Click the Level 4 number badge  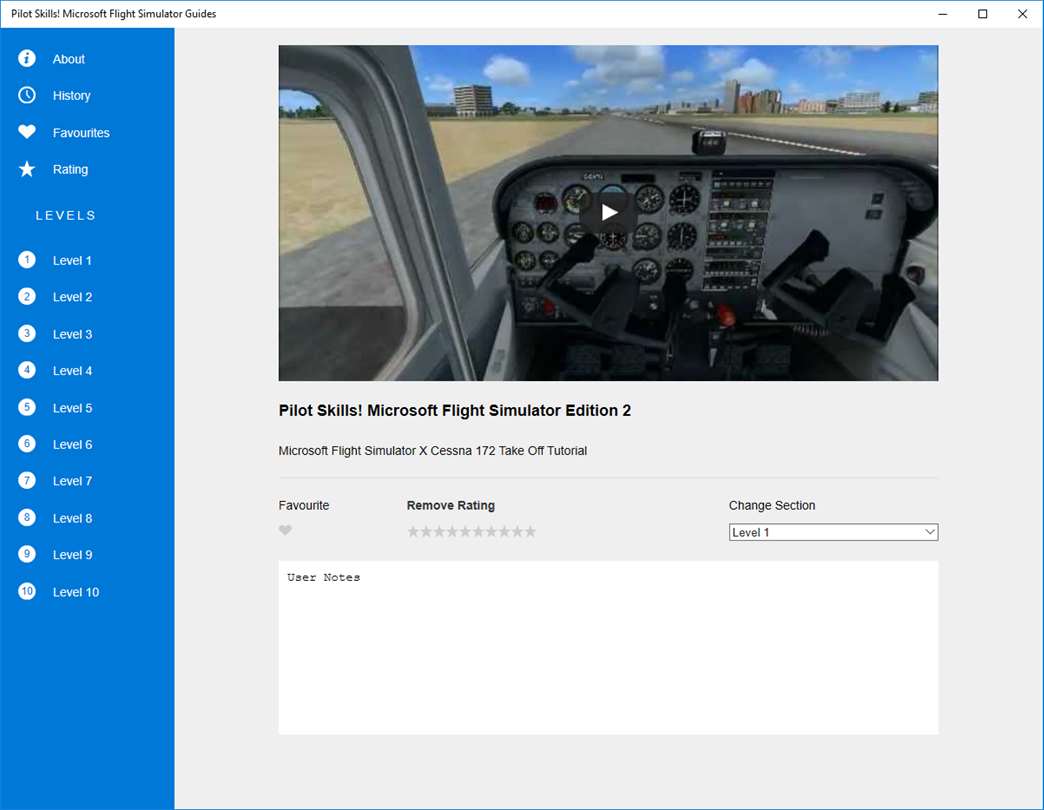pos(27,370)
